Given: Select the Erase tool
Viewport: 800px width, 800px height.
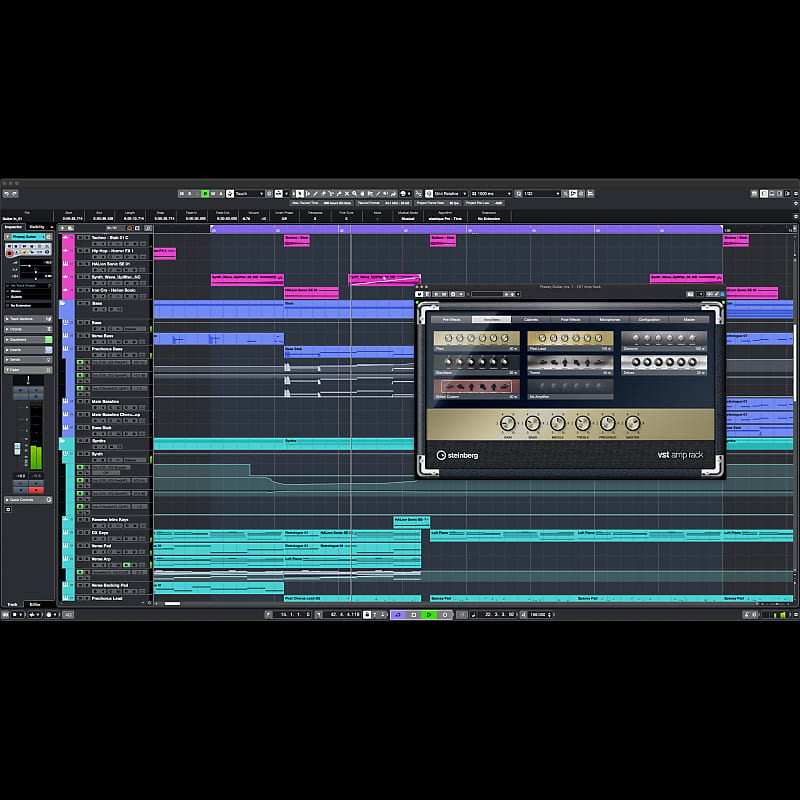Looking at the screenshot, I should [323, 193].
